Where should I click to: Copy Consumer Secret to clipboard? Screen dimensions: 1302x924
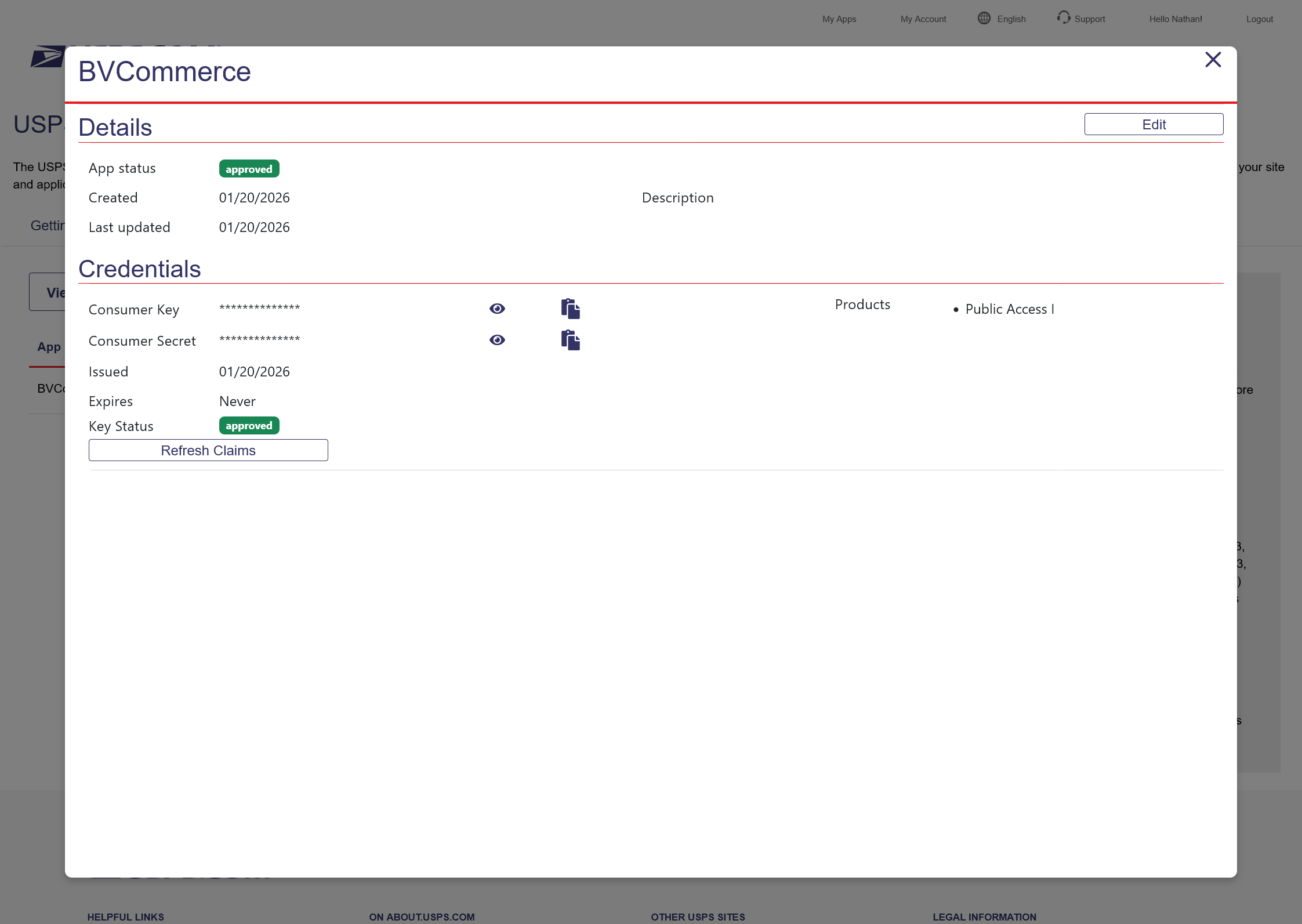coord(570,340)
